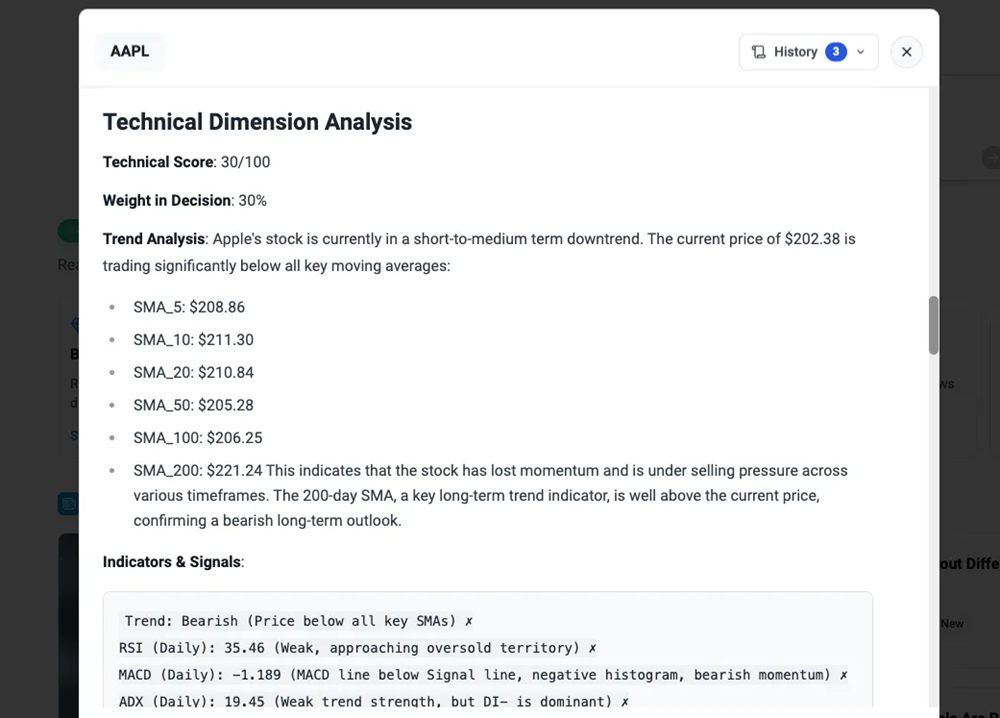The height and width of the screenshot is (718, 1000).
Task: Click the ✗ mark after Trend: Bearish
Action: pos(469,621)
